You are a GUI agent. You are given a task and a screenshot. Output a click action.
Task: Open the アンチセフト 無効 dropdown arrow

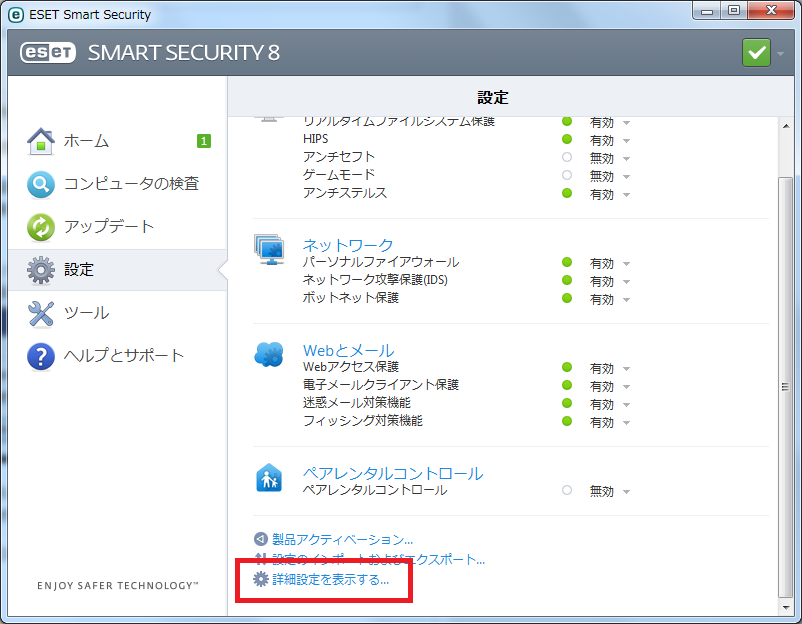pos(627,159)
